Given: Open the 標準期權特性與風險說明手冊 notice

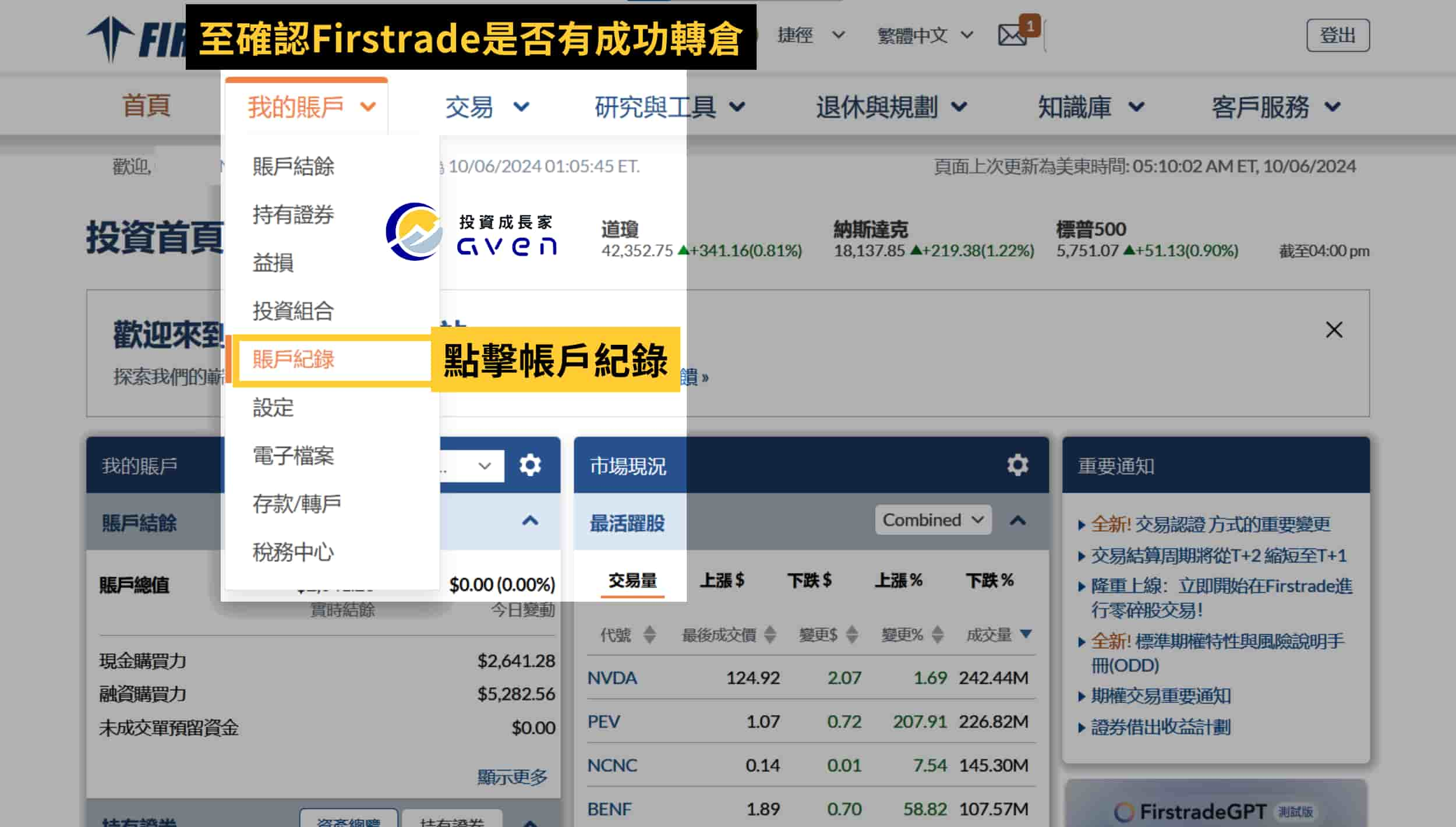Looking at the screenshot, I should pyautogui.click(x=1218, y=653).
